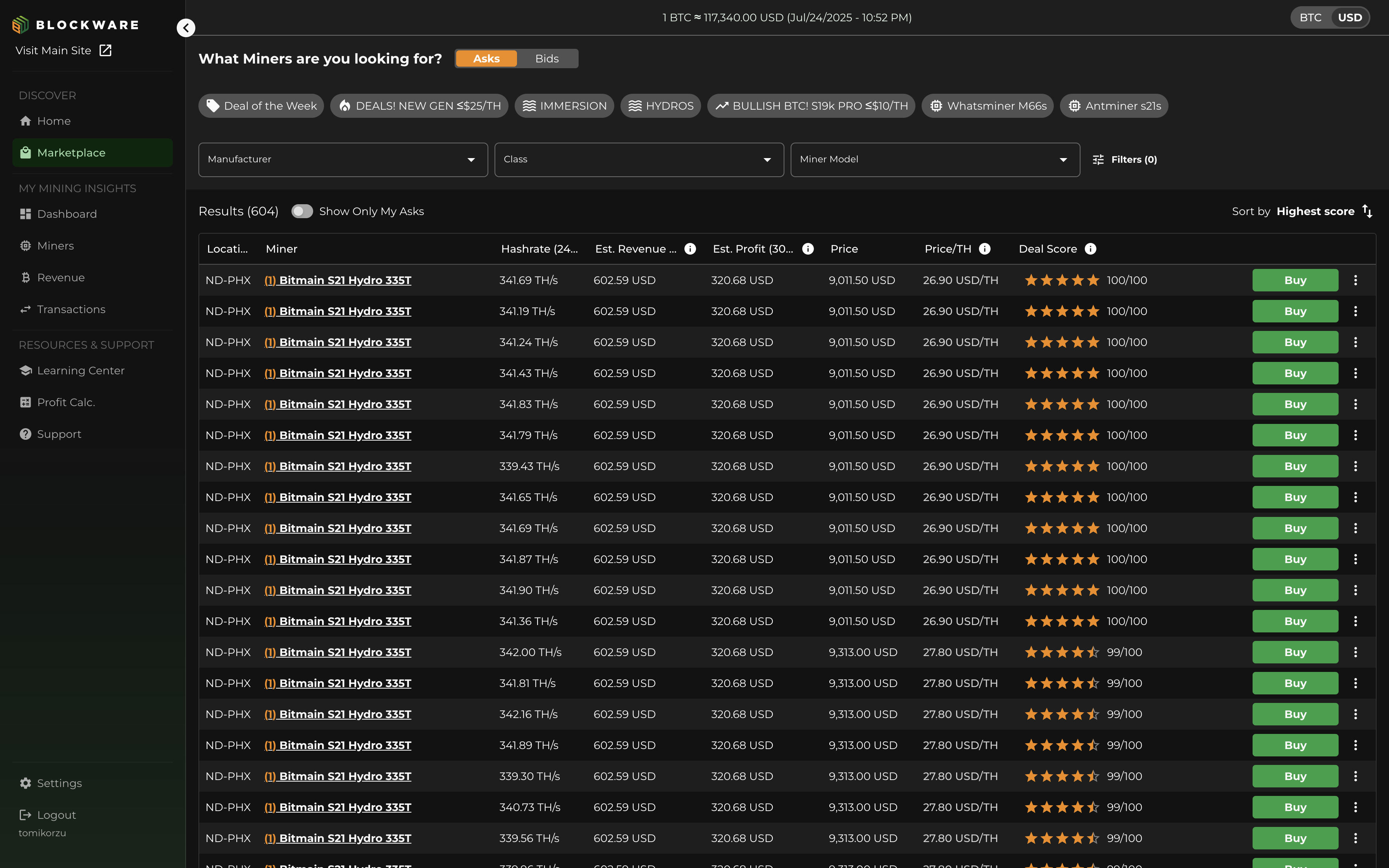Image resolution: width=1389 pixels, height=868 pixels.
Task: Apply the HYDROS filter chip
Action: [x=661, y=106]
